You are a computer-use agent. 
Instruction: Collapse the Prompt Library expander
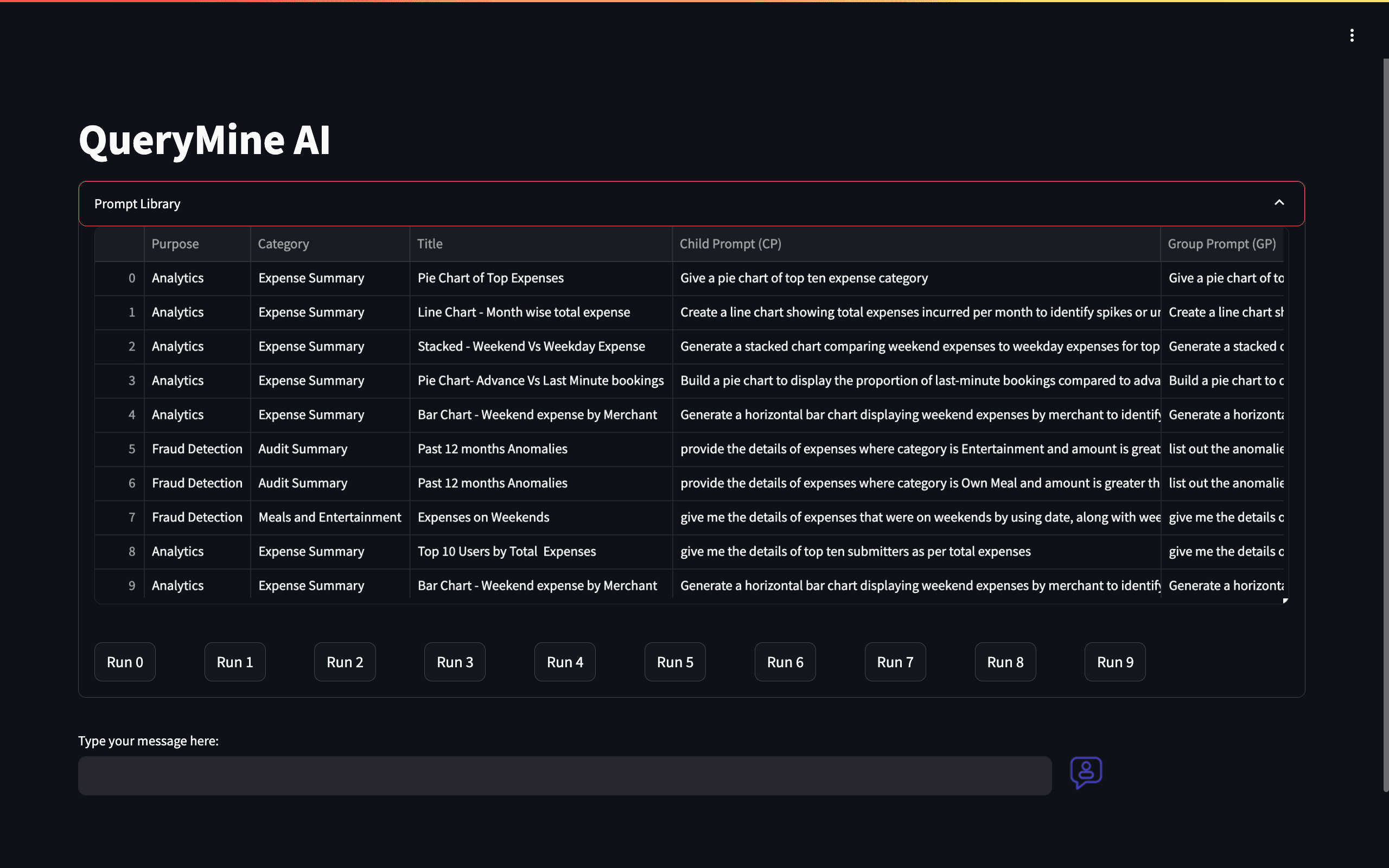click(x=1279, y=203)
